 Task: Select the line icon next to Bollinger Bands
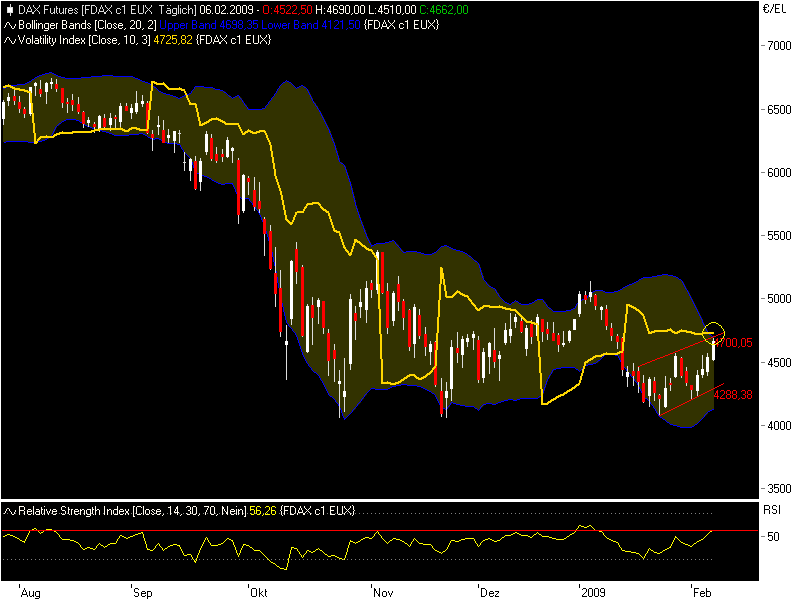click(x=8, y=24)
